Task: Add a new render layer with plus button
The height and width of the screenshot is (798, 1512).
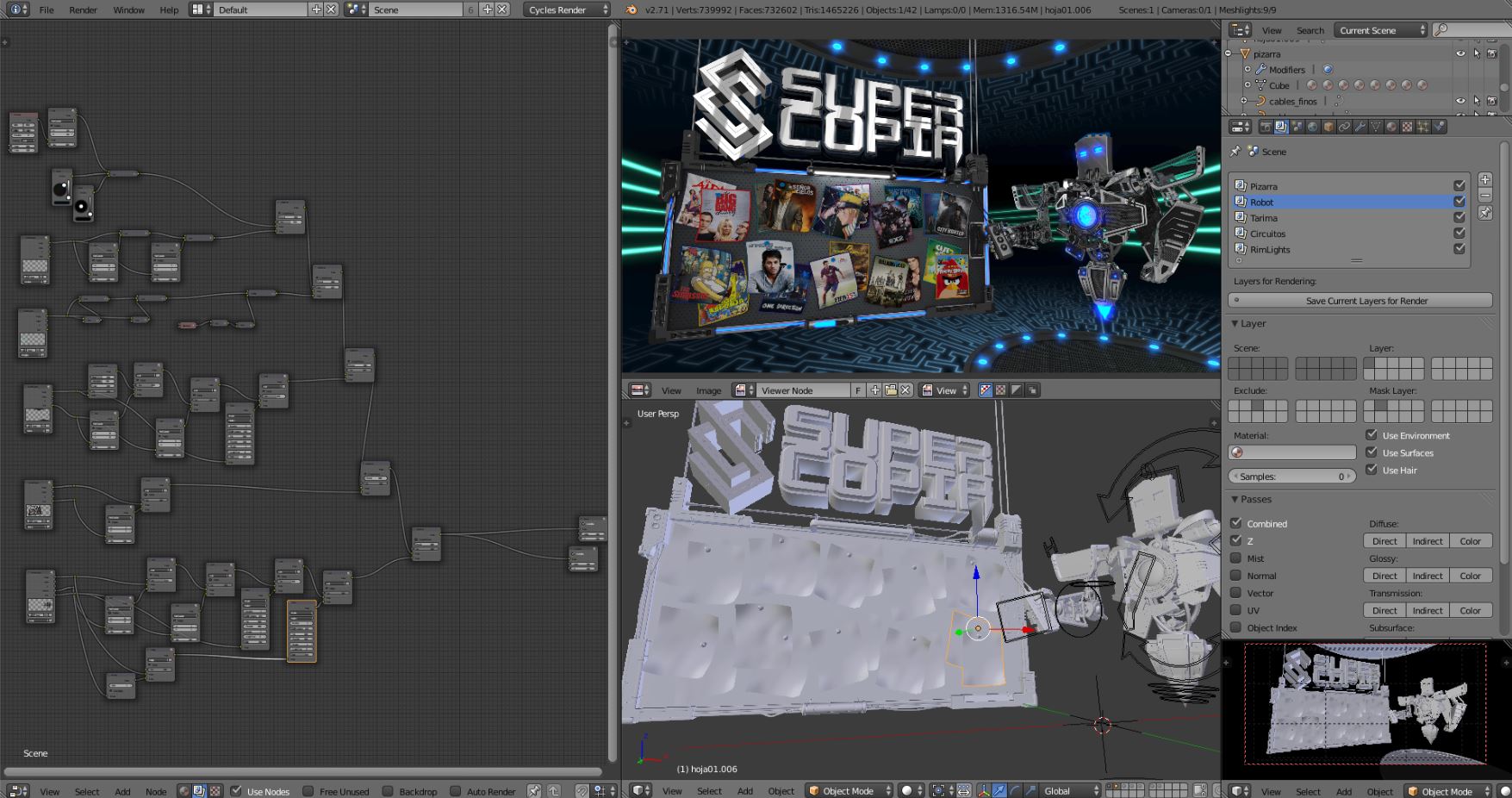Action: 1485,180
